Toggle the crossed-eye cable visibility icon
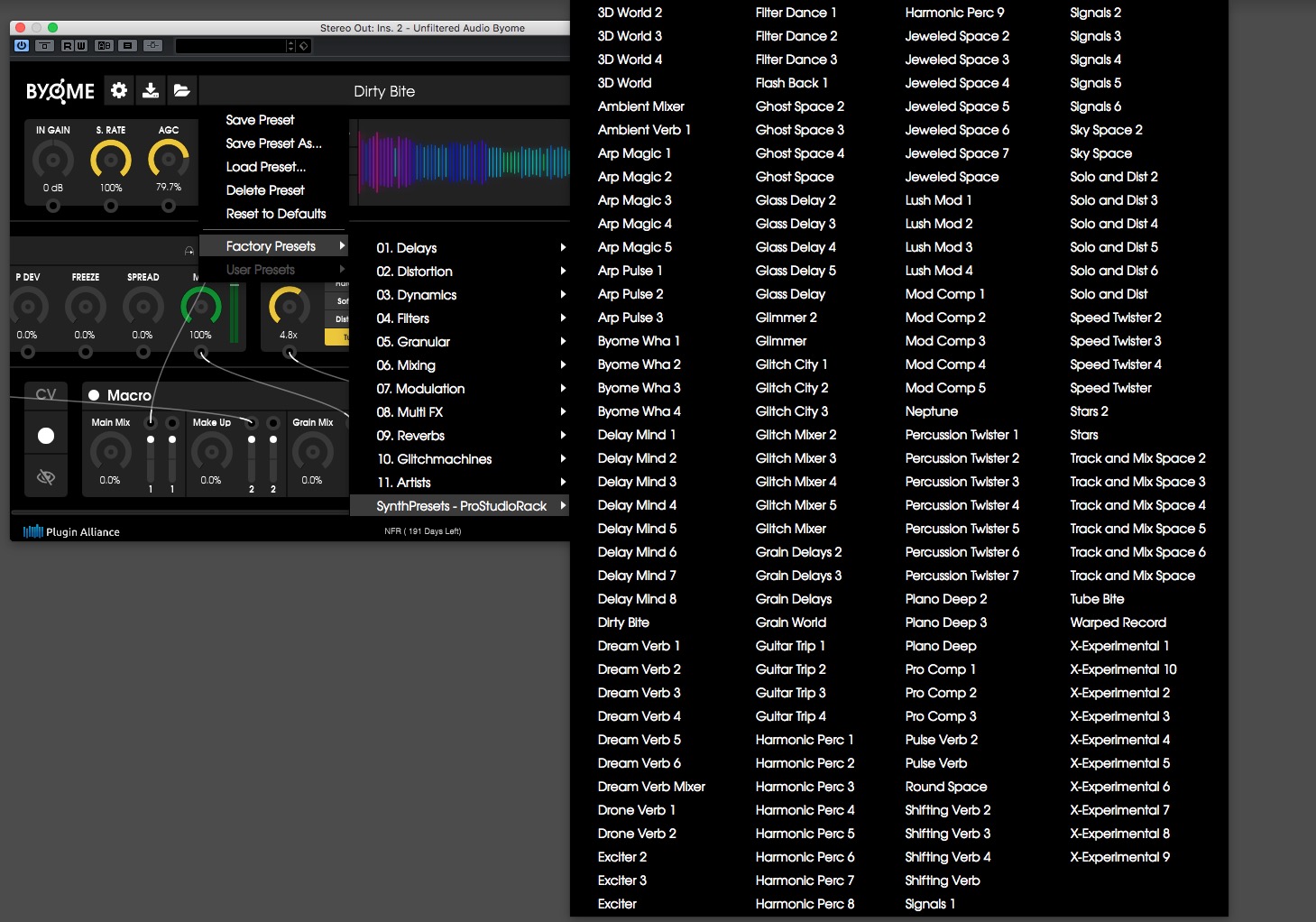Image resolution: width=1316 pixels, height=922 pixels. pos(46,477)
